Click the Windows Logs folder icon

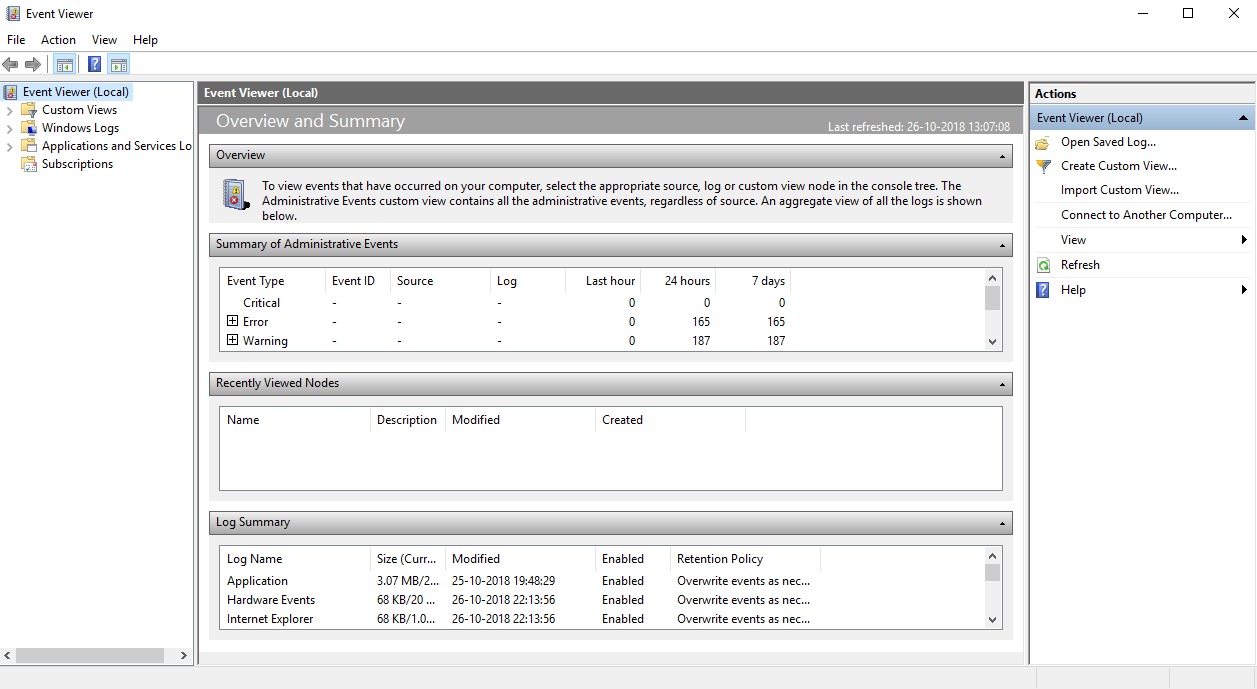coord(29,128)
